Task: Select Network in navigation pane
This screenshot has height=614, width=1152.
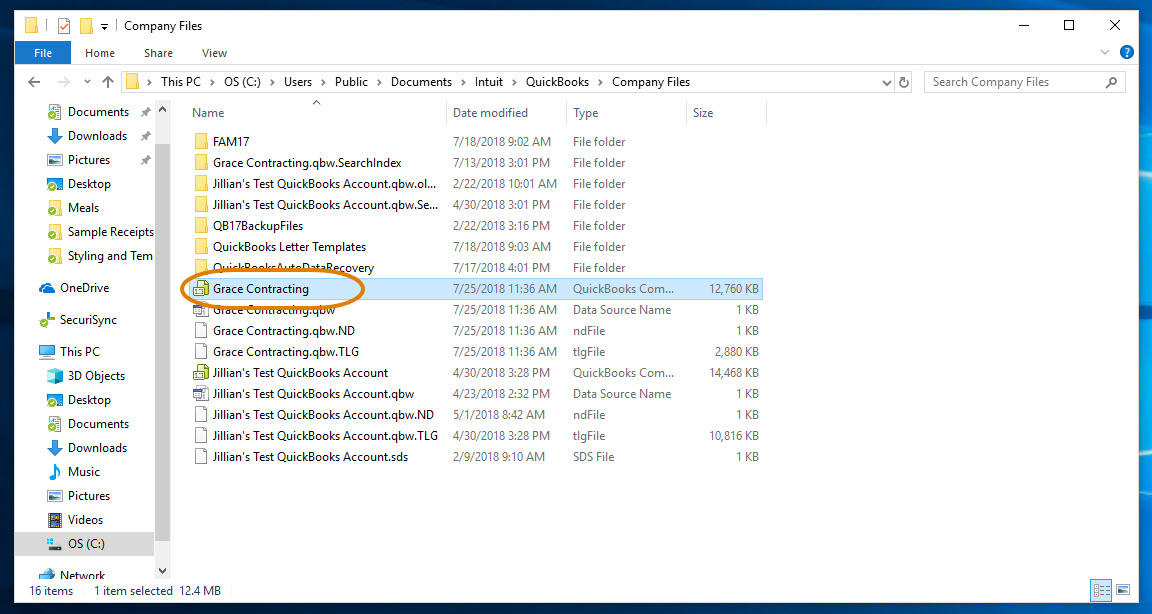Action: (x=82, y=576)
